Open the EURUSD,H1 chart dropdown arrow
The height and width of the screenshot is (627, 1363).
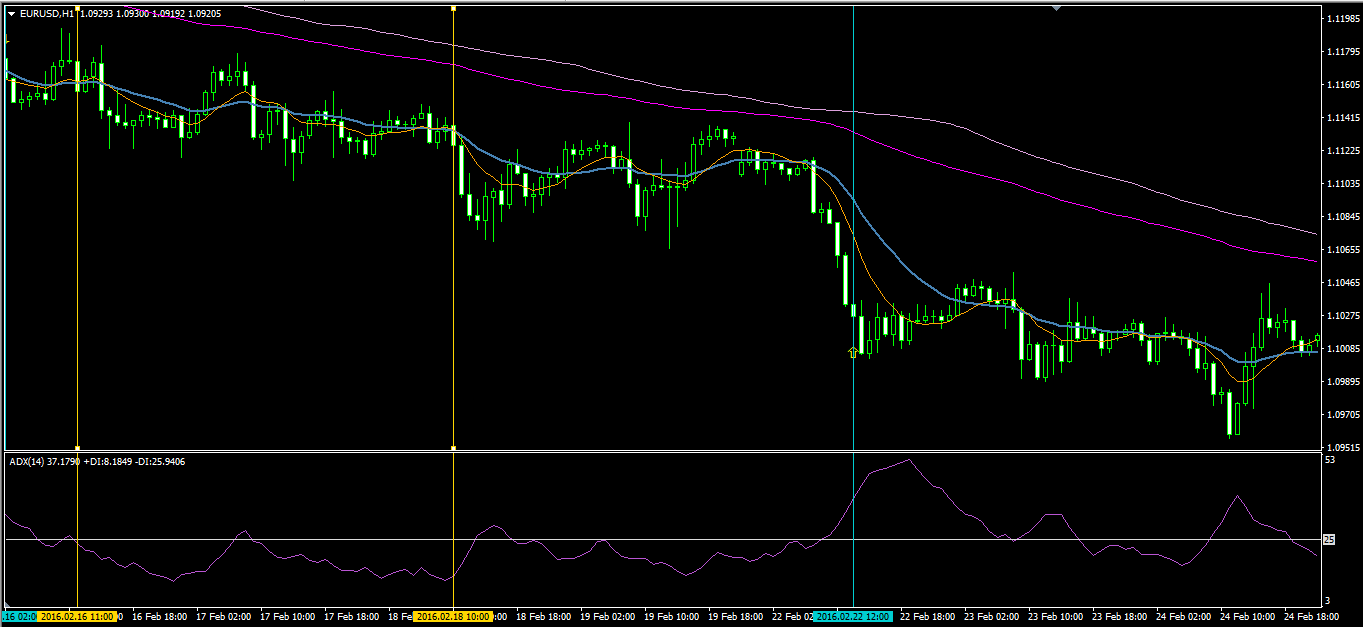coord(11,13)
